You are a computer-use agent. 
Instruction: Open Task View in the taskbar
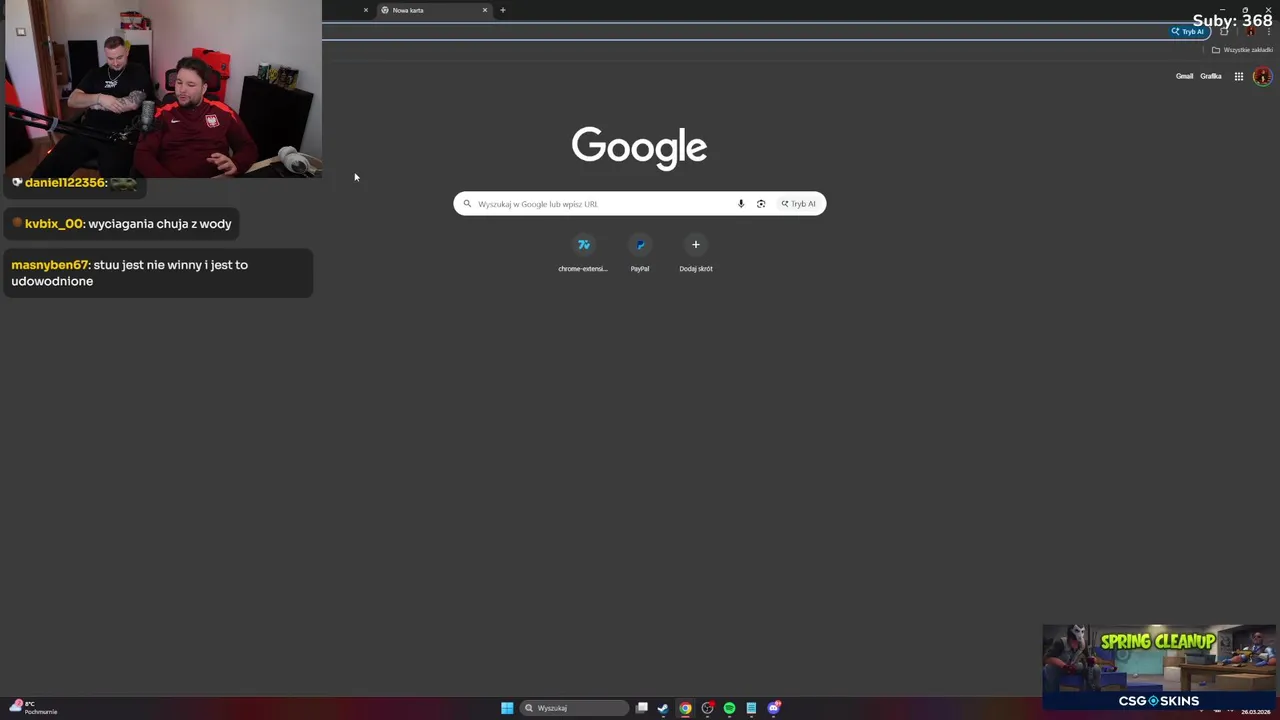coord(642,708)
